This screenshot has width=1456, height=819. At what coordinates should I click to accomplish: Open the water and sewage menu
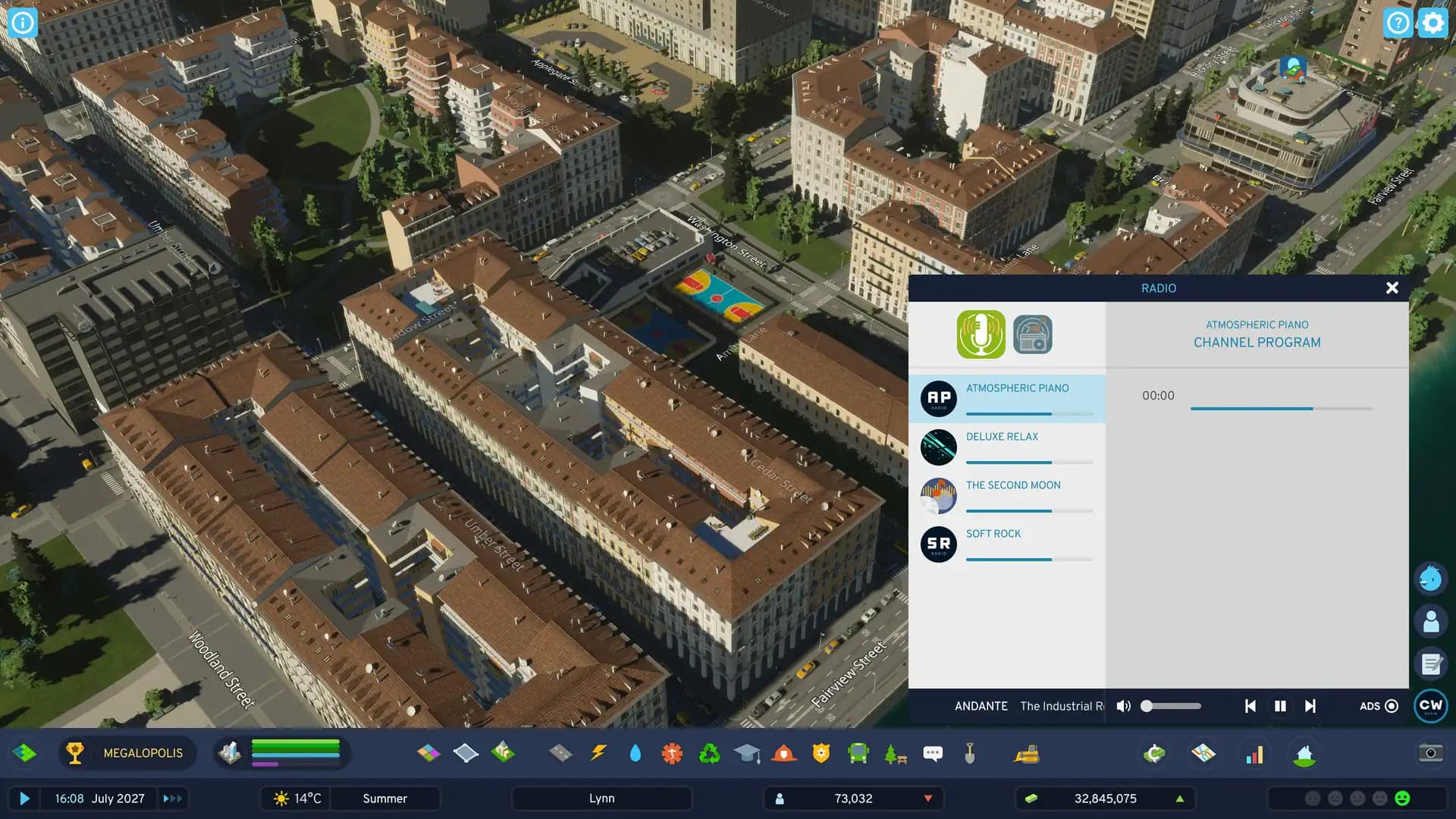pyautogui.click(x=635, y=753)
